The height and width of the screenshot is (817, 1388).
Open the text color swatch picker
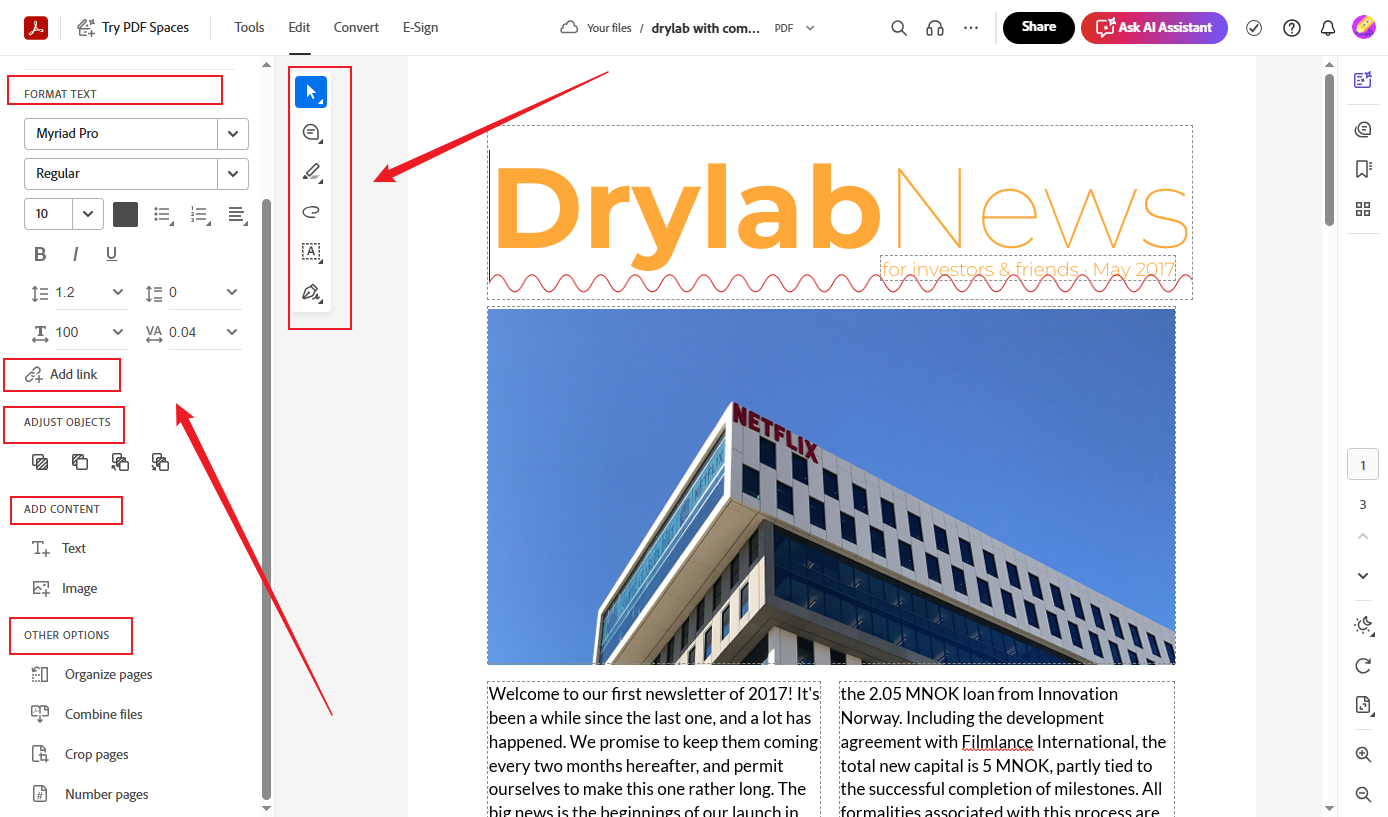point(125,214)
